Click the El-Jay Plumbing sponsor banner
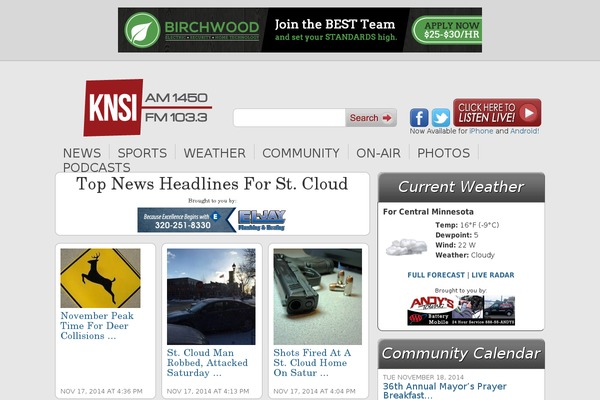600x400 pixels. (x=212, y=220)
